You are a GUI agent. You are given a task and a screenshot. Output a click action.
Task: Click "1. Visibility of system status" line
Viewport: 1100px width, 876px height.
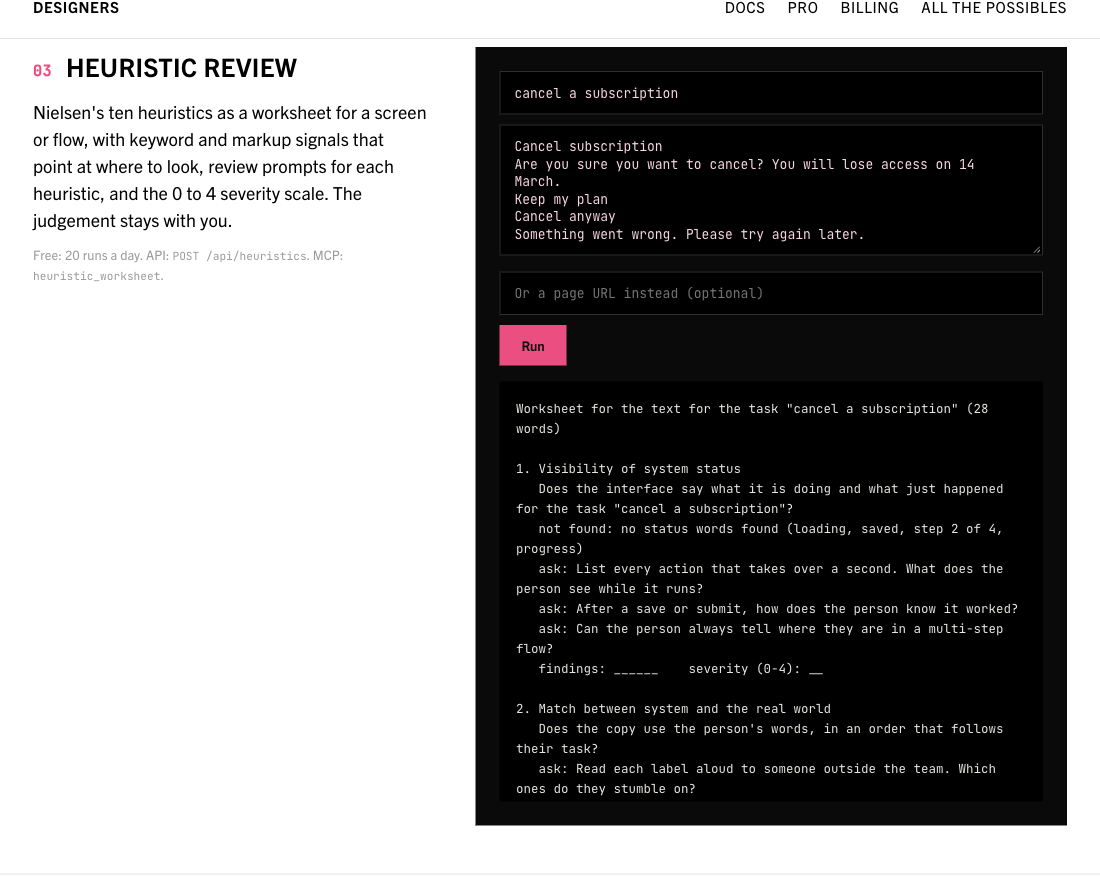click(x=628, y=469)
